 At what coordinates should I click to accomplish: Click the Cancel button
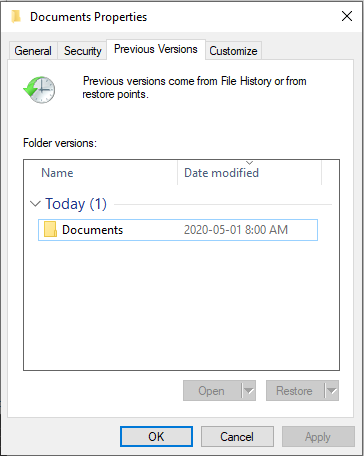[x=237, y=436]
